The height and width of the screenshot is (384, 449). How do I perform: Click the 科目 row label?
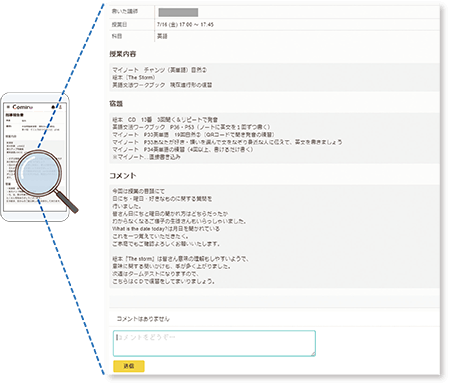tap(117, 36)
